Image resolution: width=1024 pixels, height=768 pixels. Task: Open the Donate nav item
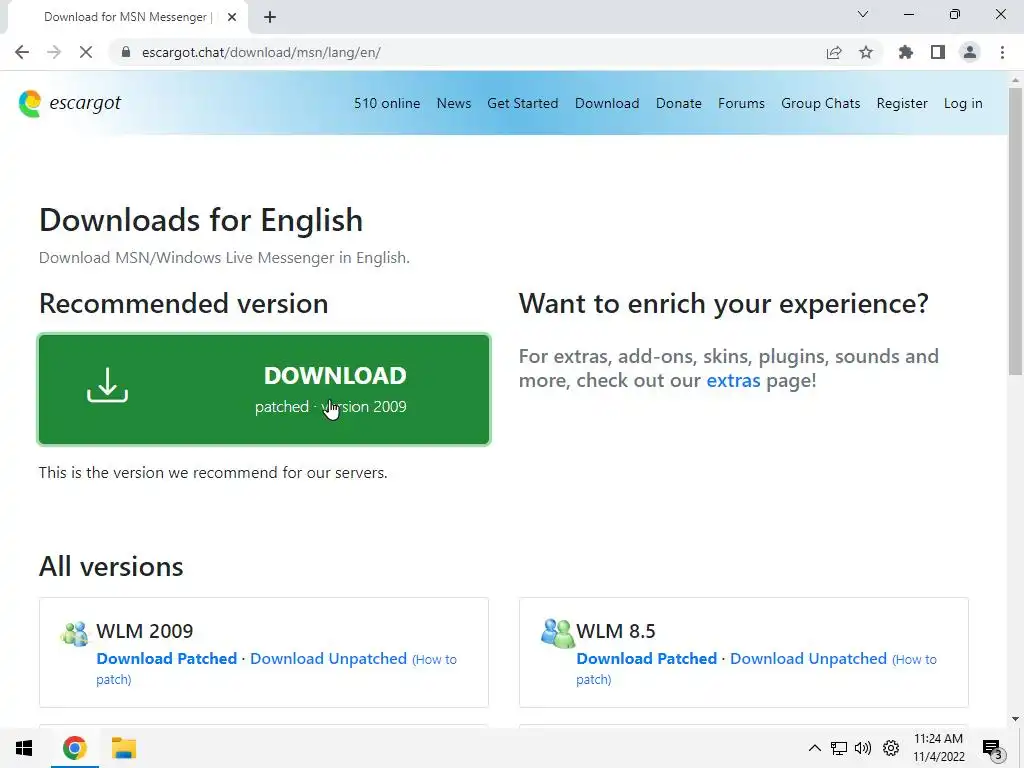click(679, 103)
